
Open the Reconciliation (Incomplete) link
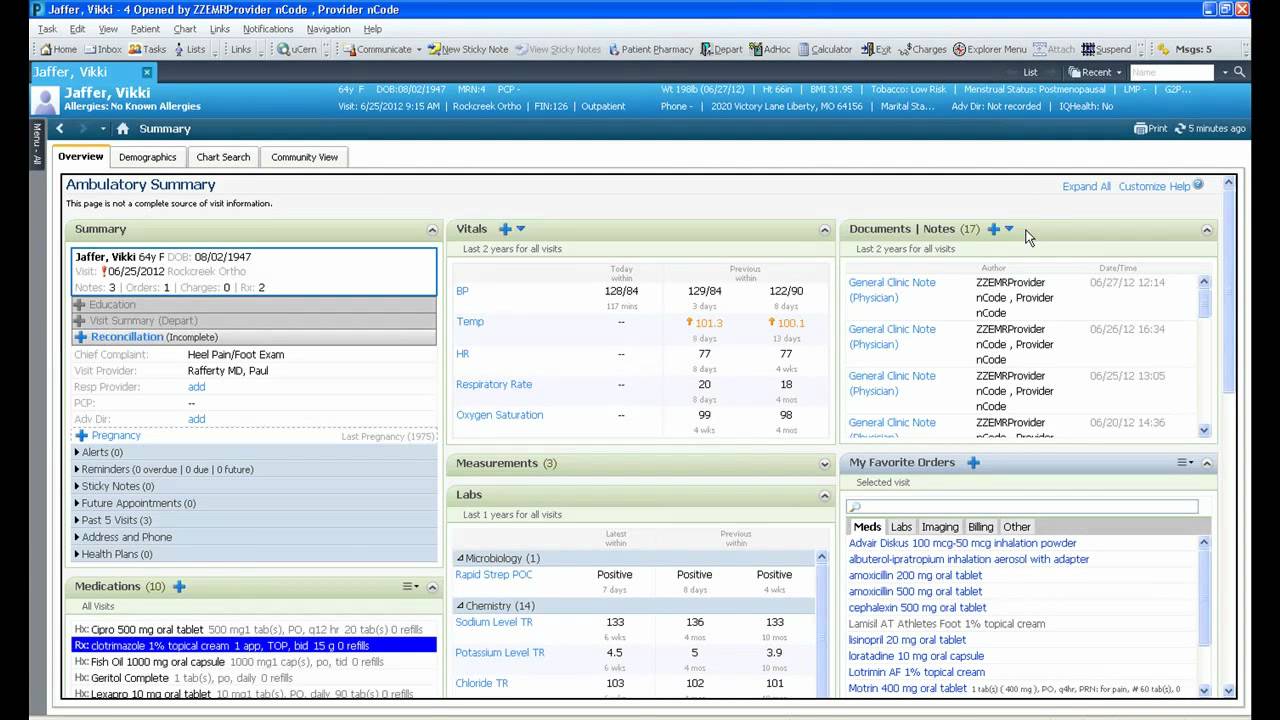[154, 337]
